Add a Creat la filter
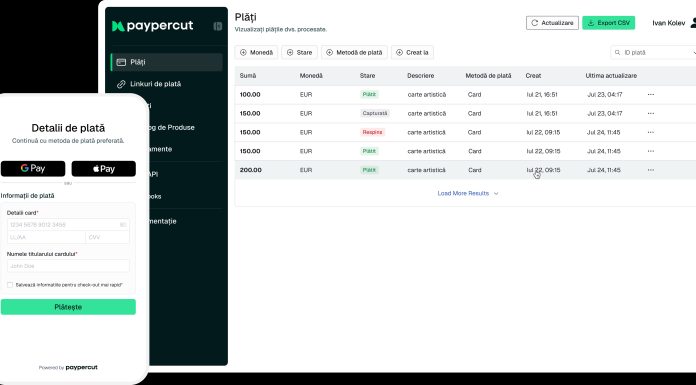696x385 pixels. 412,52
